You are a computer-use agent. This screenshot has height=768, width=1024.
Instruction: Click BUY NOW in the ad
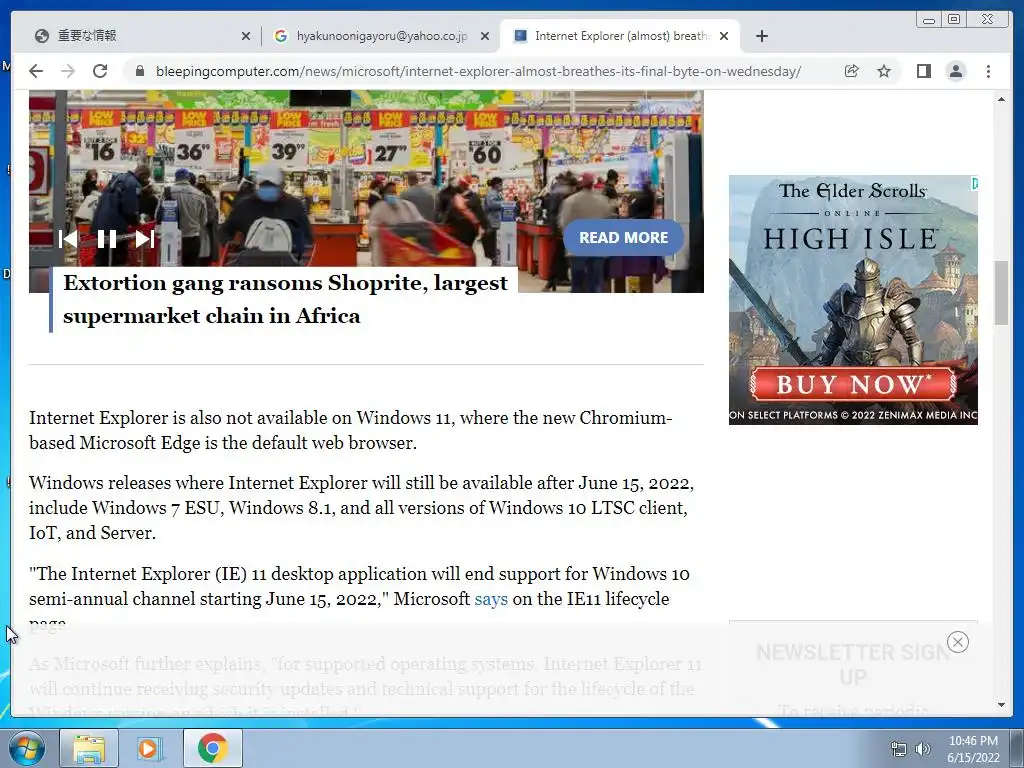coord(854,384)
